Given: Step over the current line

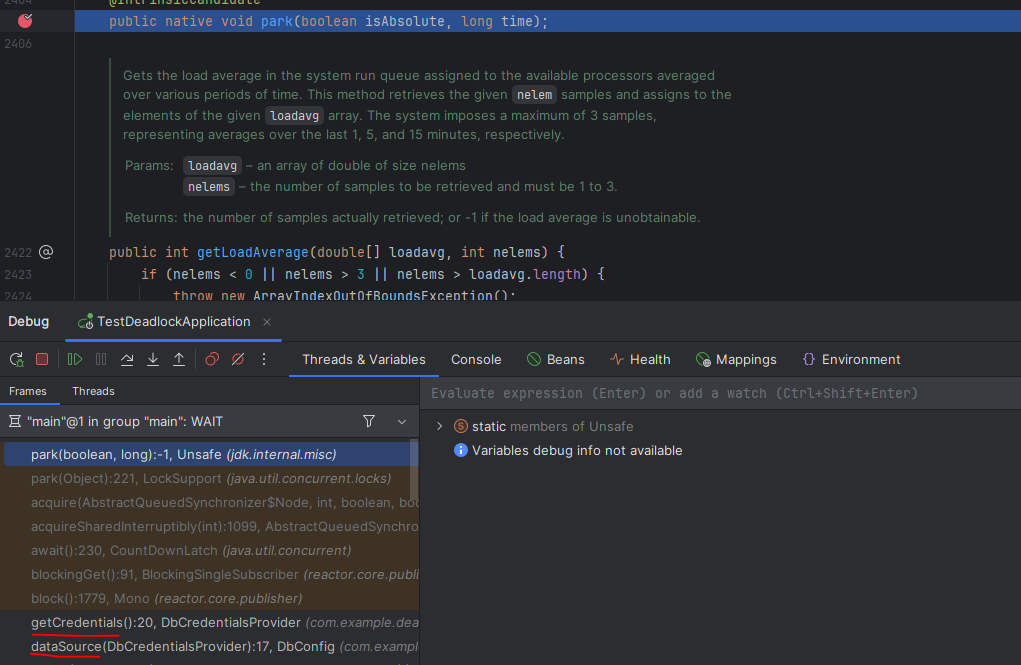Looking at the screenshot, I should pos(127,360).
